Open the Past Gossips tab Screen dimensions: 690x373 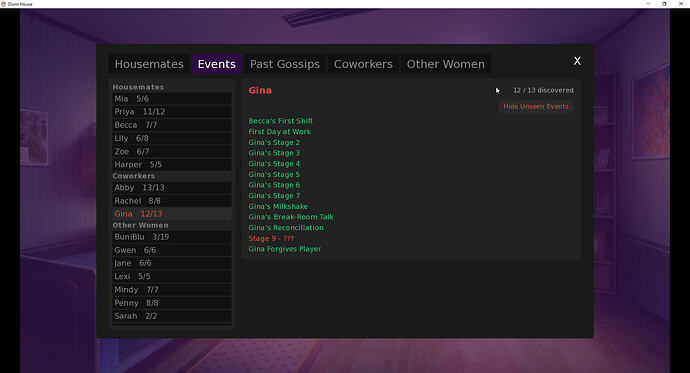[285, 64]
